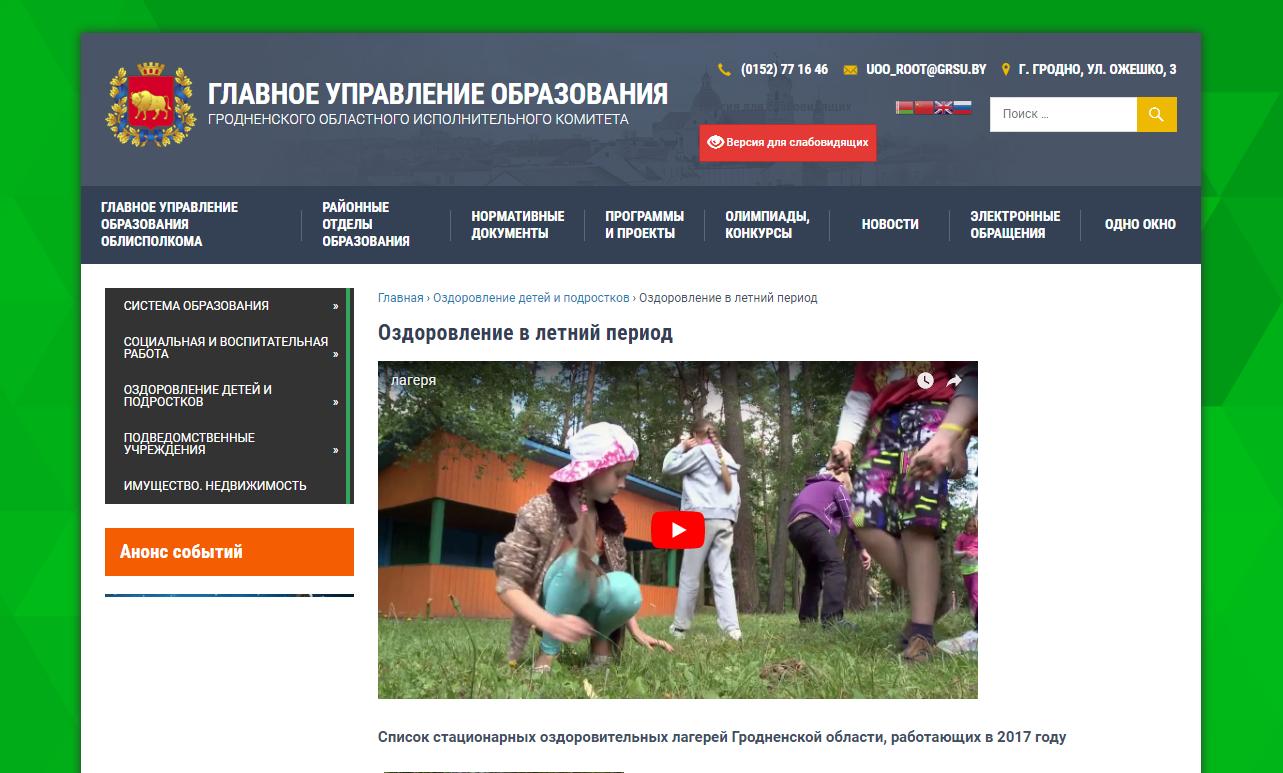This screenshot has height=773, width=1283.
Task: Open the Одно окно menu item
Action: tap(1140, 224)
